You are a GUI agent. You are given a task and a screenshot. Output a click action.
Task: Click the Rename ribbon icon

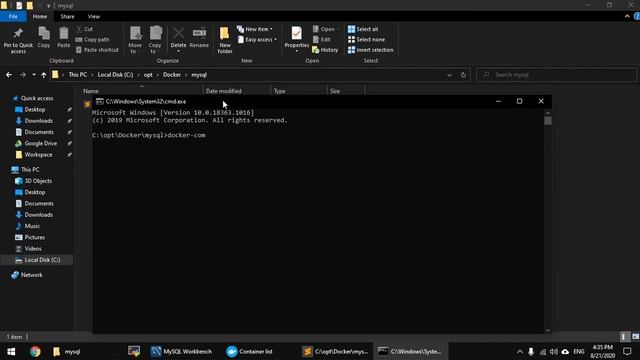(x=199, y=38)
